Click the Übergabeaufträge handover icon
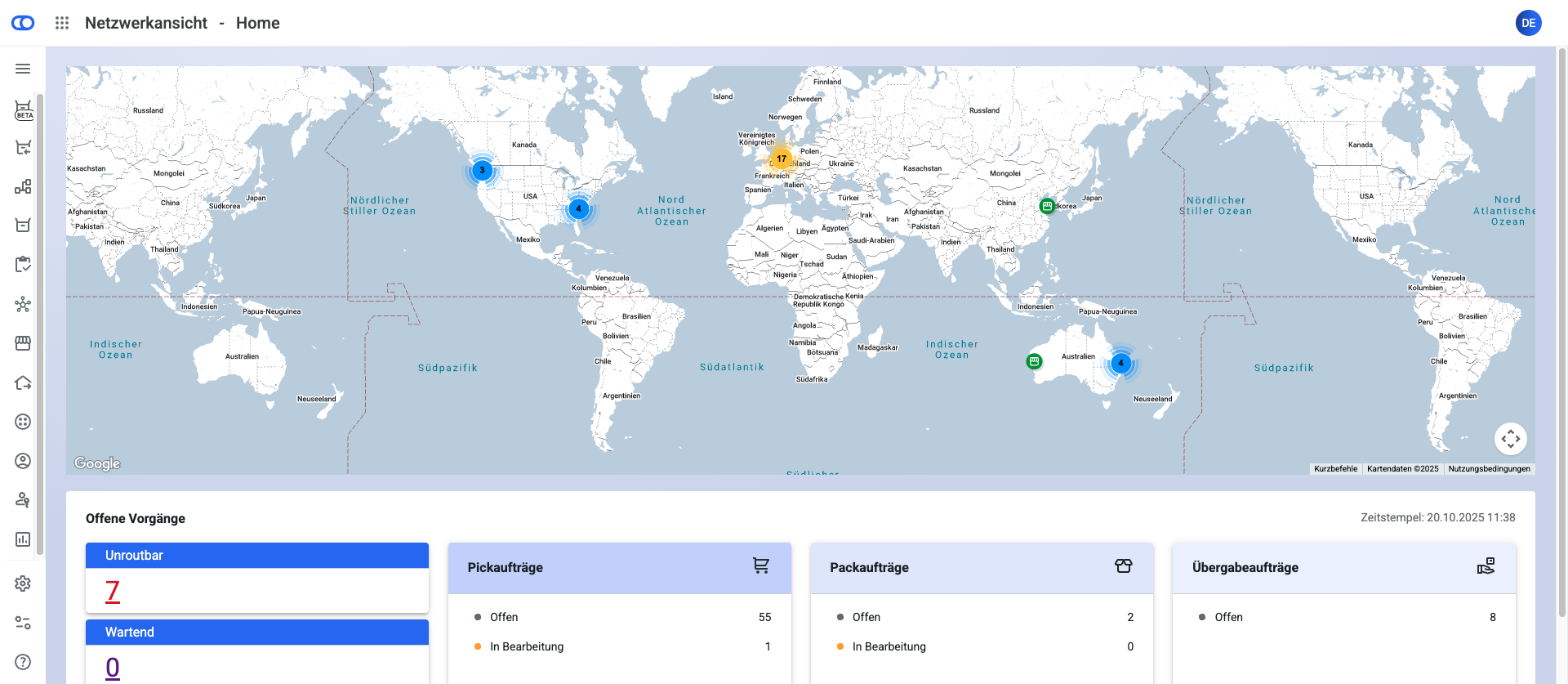This screenshot has height=684, width=1568. [1486, 566]
